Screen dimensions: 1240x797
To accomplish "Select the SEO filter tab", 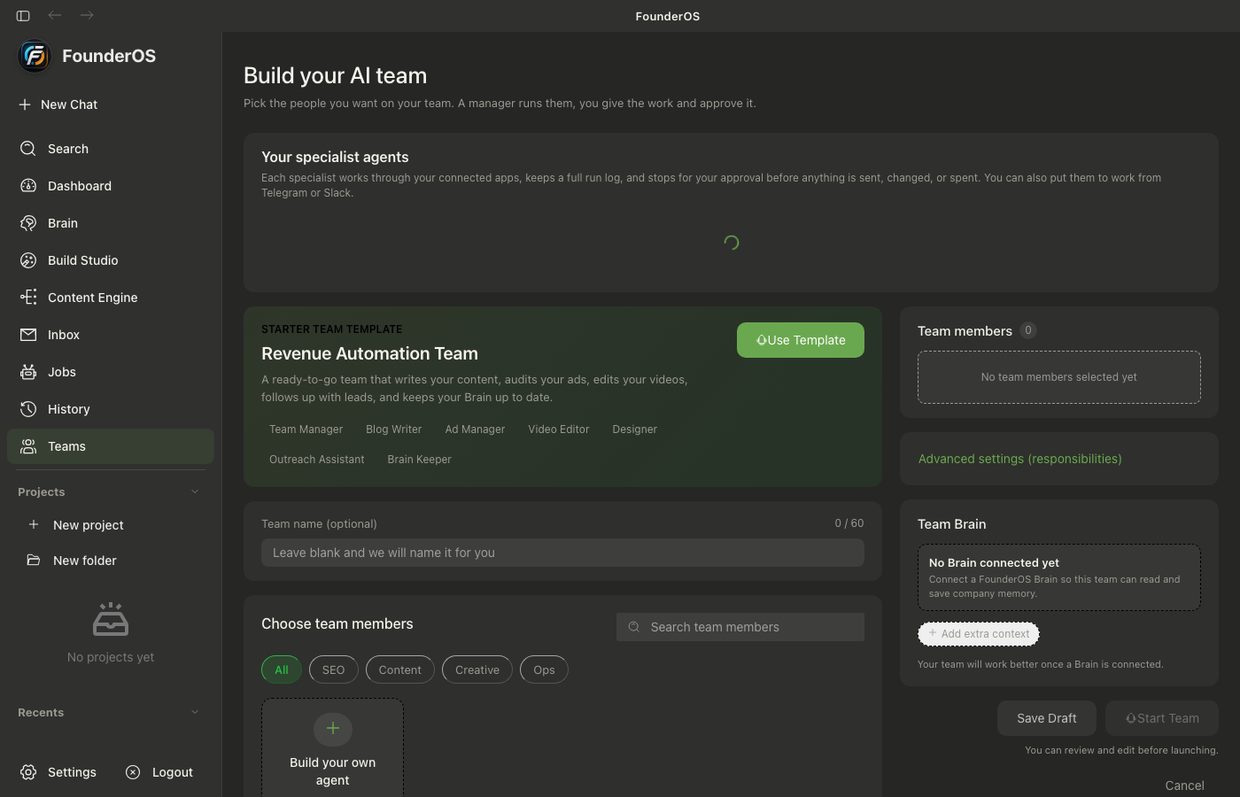I will [x=333, y=670].
